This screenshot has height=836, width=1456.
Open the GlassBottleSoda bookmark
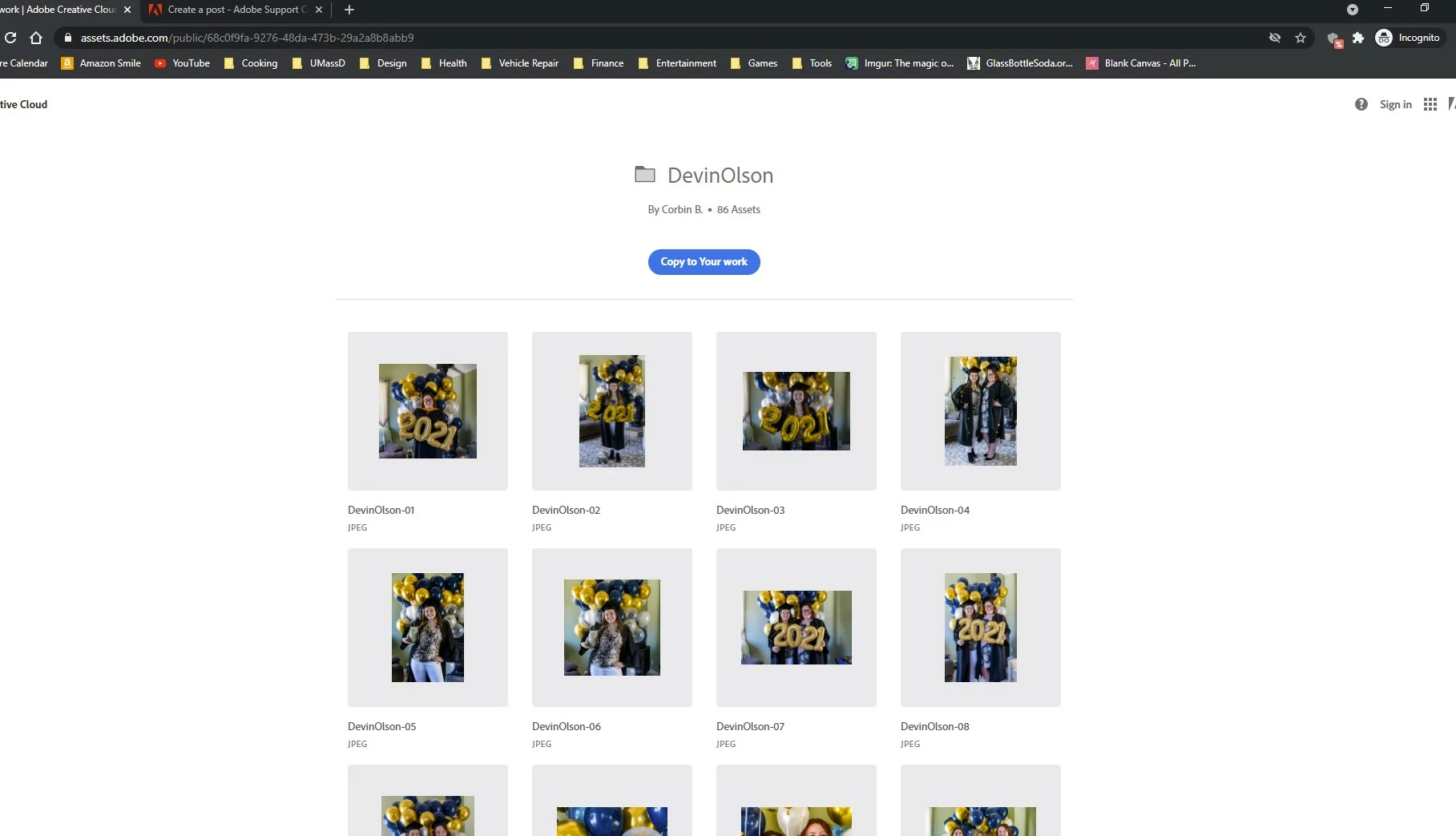tap(1020, 63)
